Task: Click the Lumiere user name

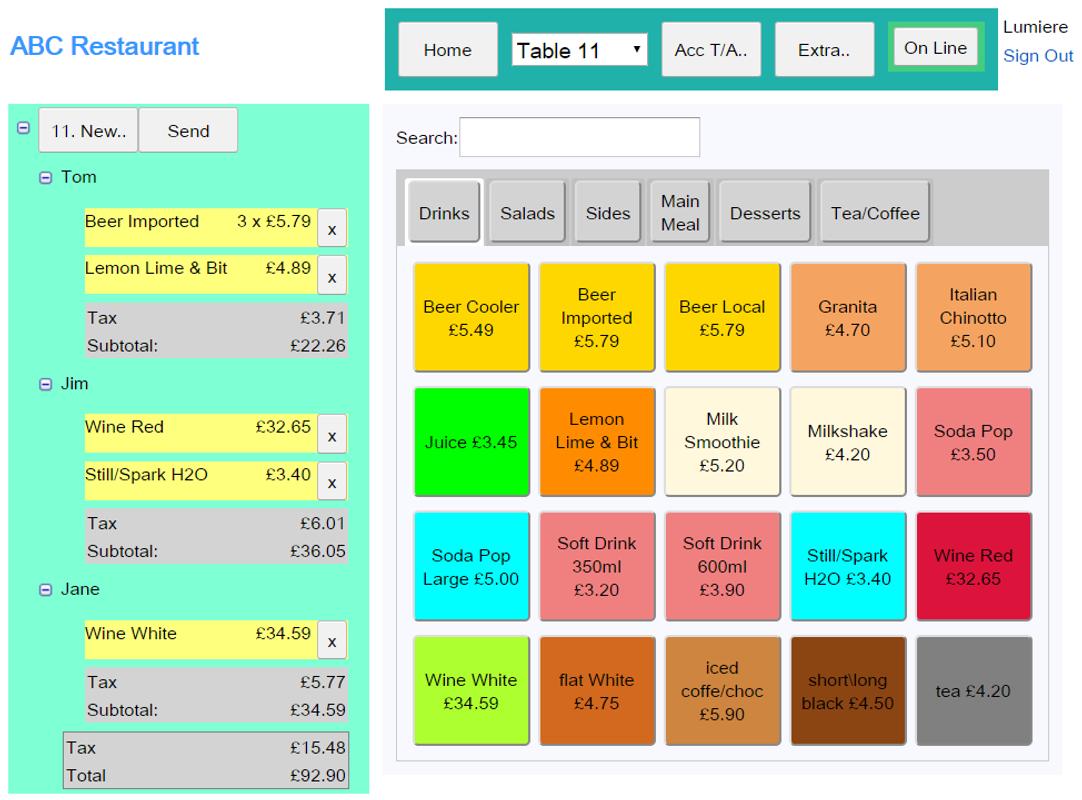Action: coord(1035,27)
